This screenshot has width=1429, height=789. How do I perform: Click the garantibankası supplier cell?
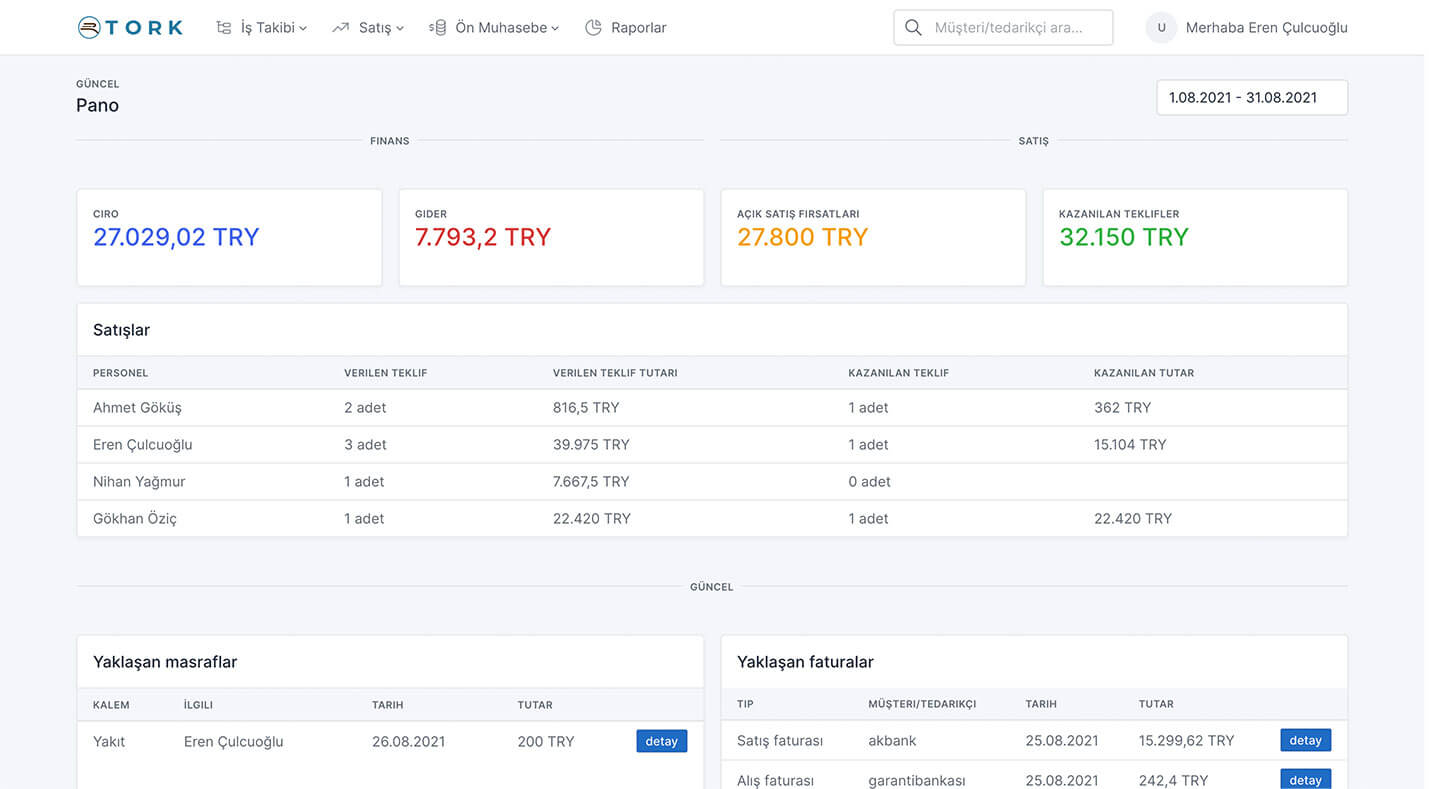(x=917, y=780)
